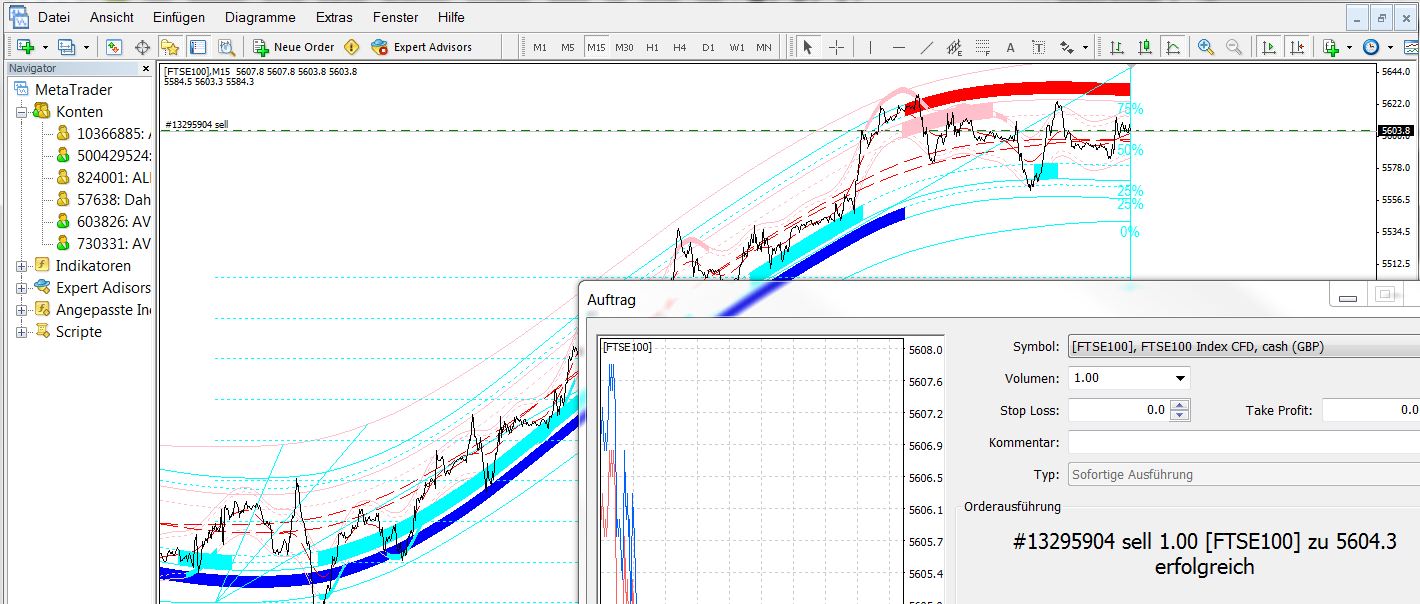The height and width of the screenshot is (604, 1420).
Task: Switch chart to H1 timeframe
Action: (652, 47)
